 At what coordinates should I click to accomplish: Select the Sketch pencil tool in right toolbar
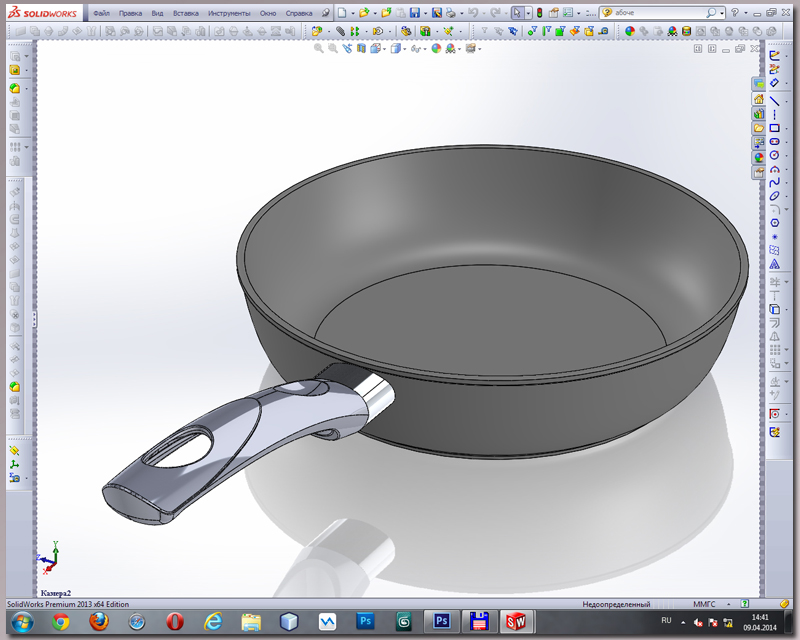(x=774, y=55)
